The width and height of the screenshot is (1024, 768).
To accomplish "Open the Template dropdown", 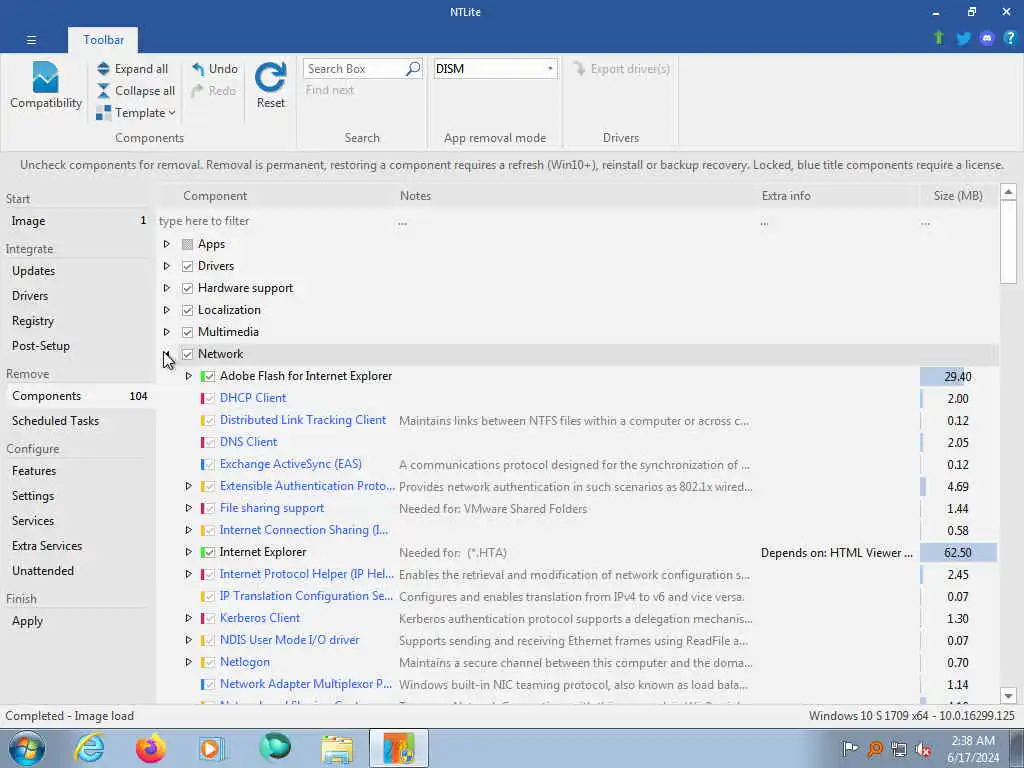I will pos(136,112).
